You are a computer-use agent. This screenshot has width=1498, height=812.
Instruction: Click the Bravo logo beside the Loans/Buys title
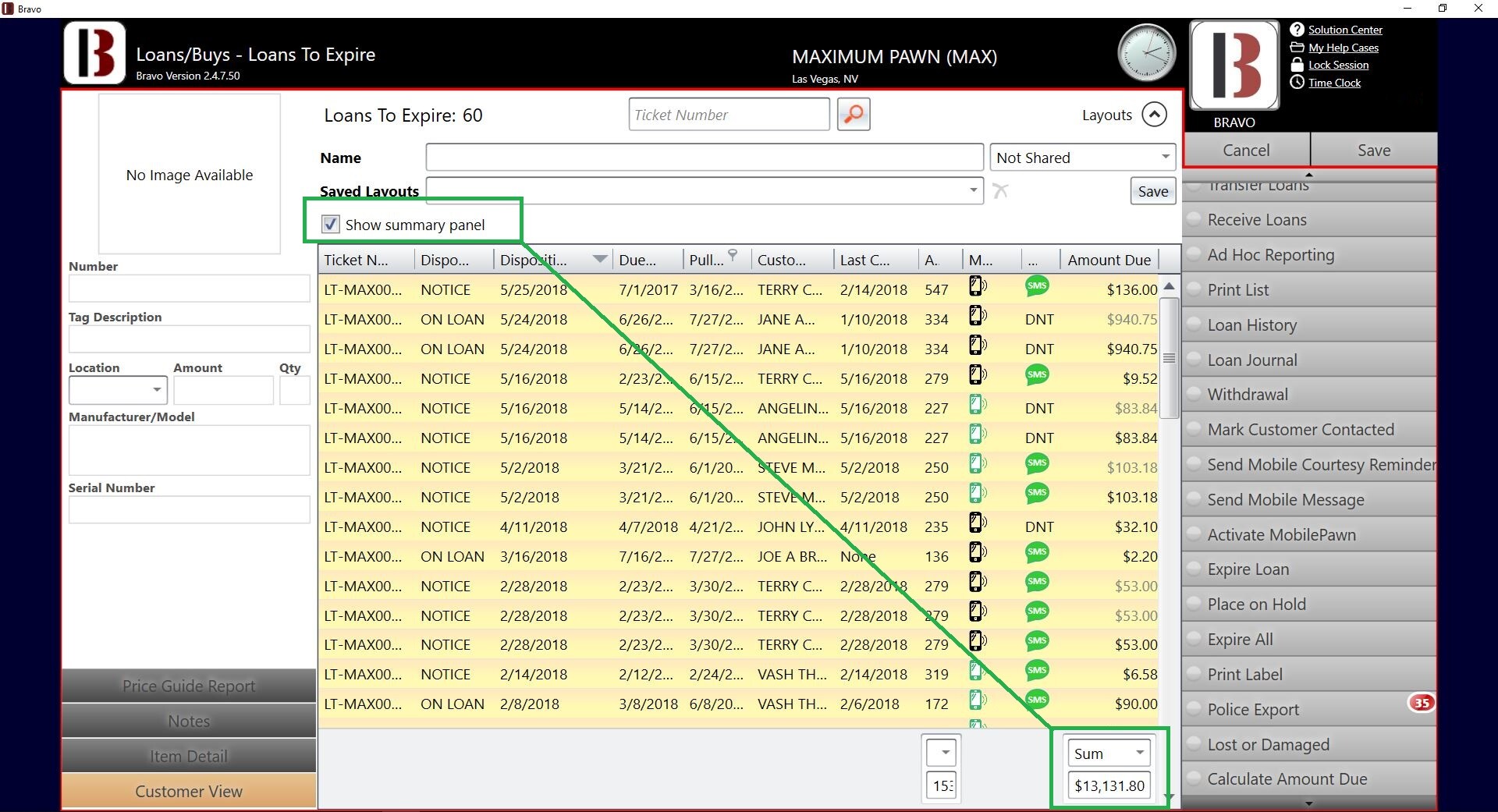coord(94,53)
